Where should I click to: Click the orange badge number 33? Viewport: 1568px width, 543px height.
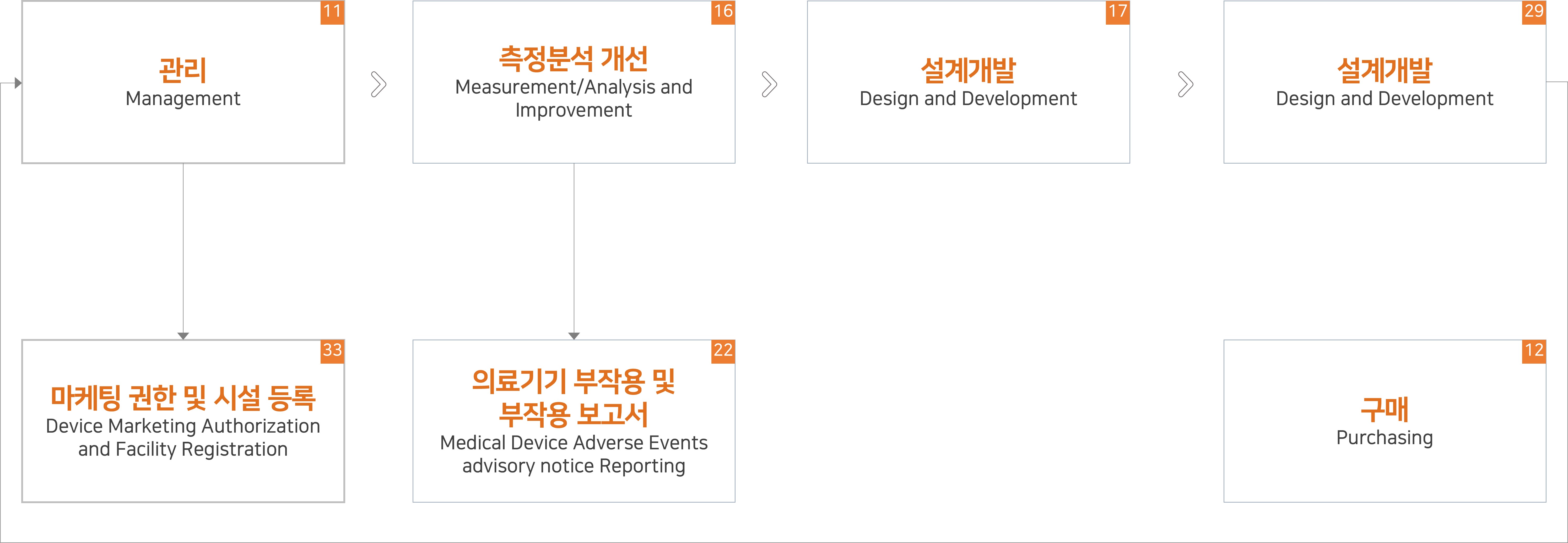pos(332,351)
